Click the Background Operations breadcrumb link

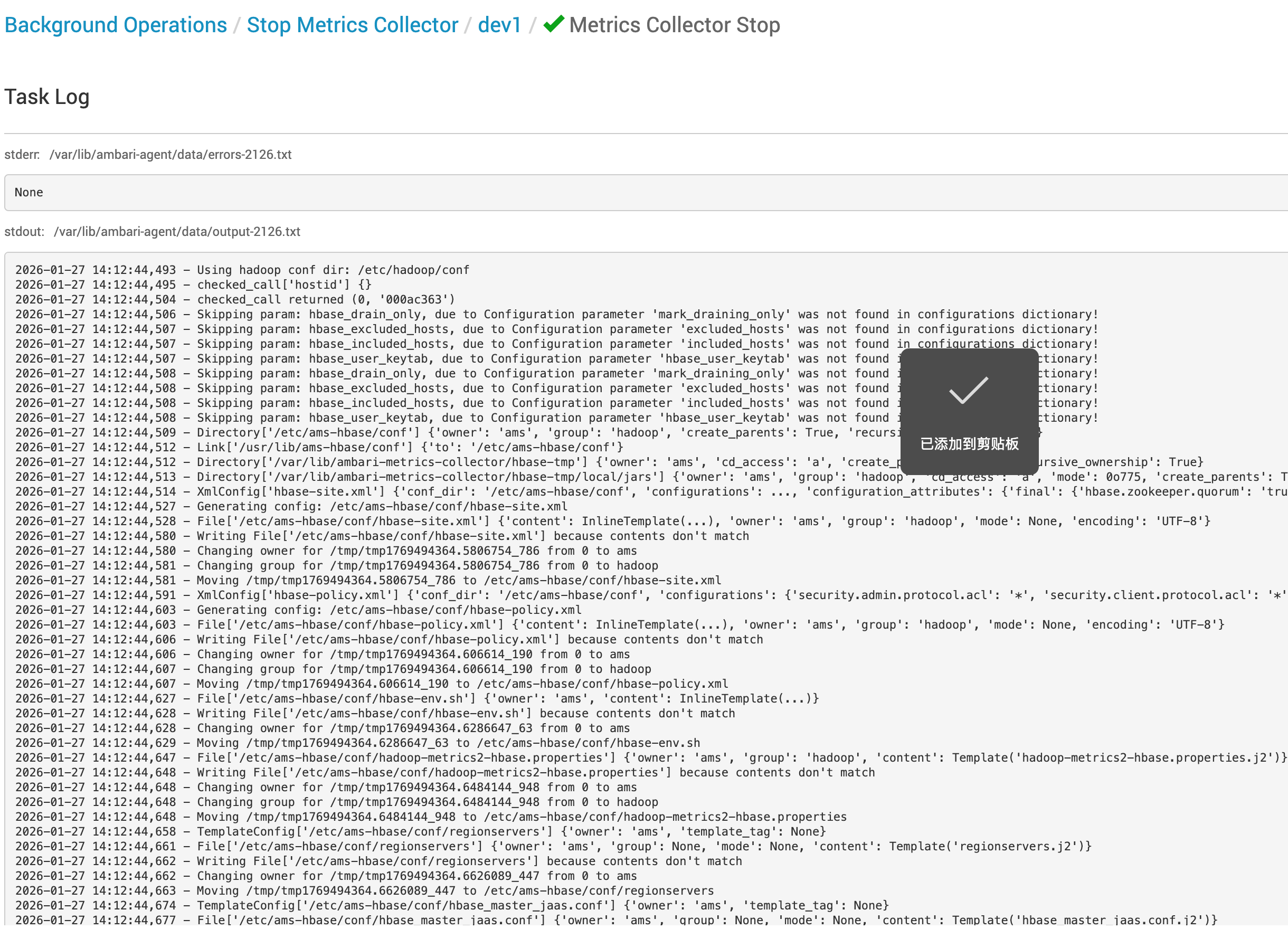point(115,25)
